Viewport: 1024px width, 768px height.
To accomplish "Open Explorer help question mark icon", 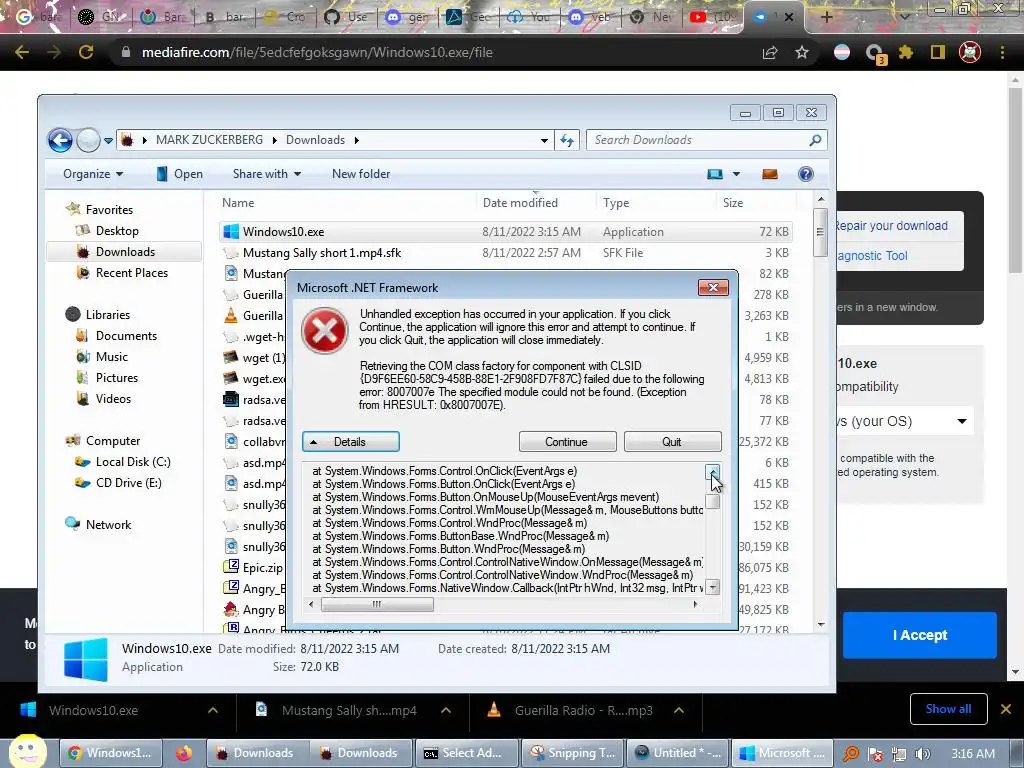I will click(806, 174).
